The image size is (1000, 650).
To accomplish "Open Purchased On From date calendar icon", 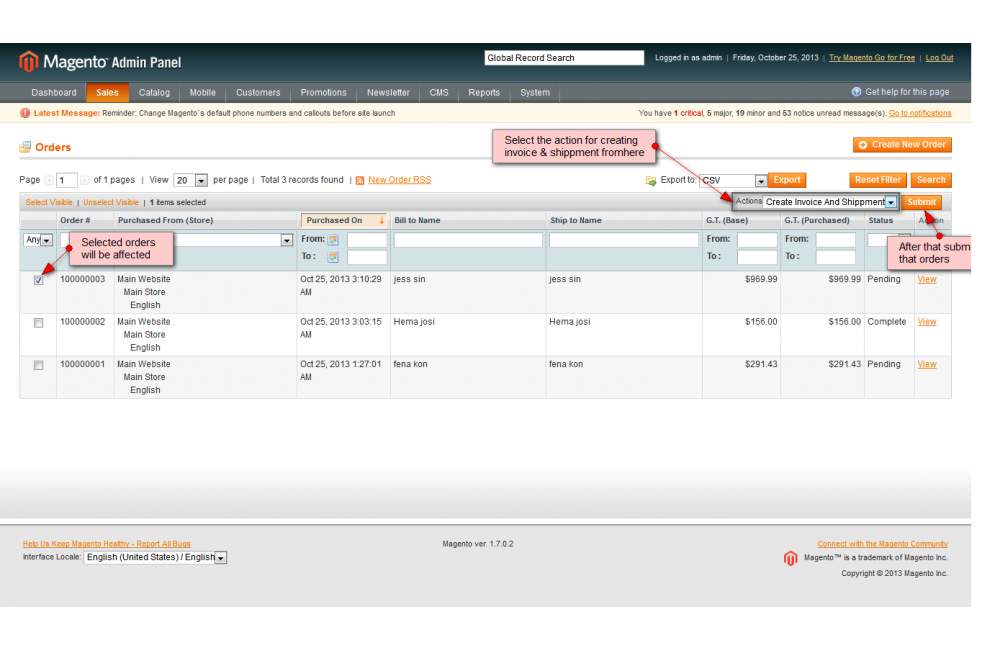I will point(333,240).
